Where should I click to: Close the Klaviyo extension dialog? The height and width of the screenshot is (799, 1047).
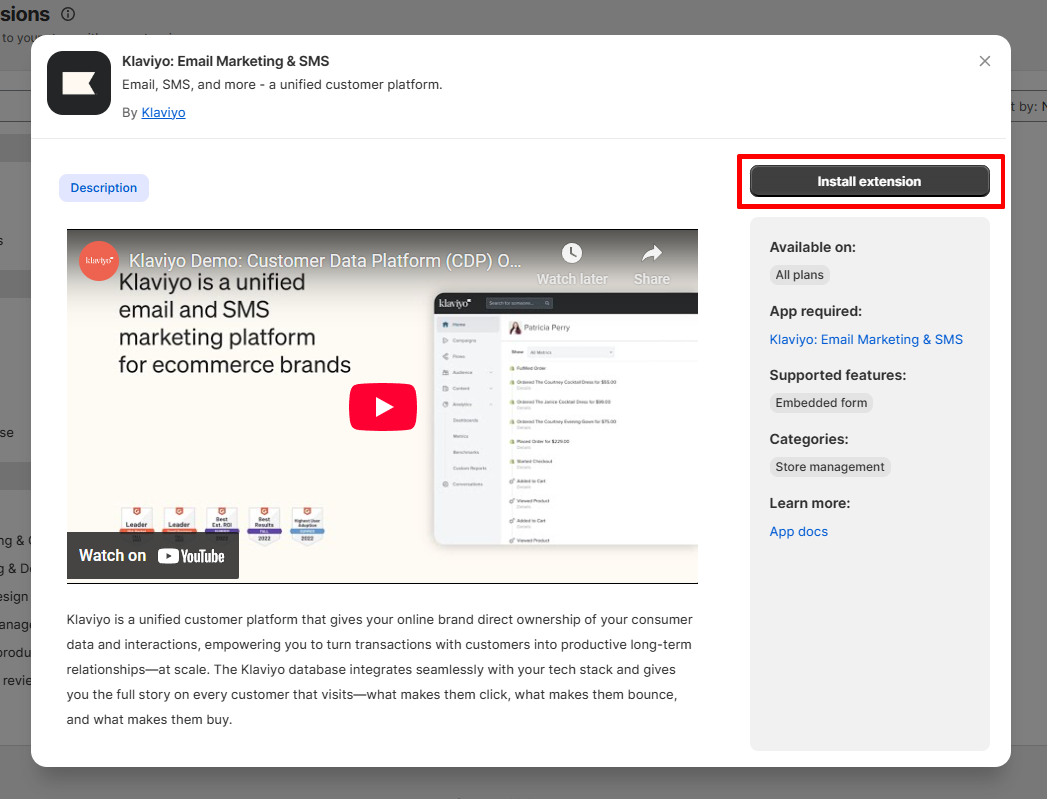[x=984, y=61]
